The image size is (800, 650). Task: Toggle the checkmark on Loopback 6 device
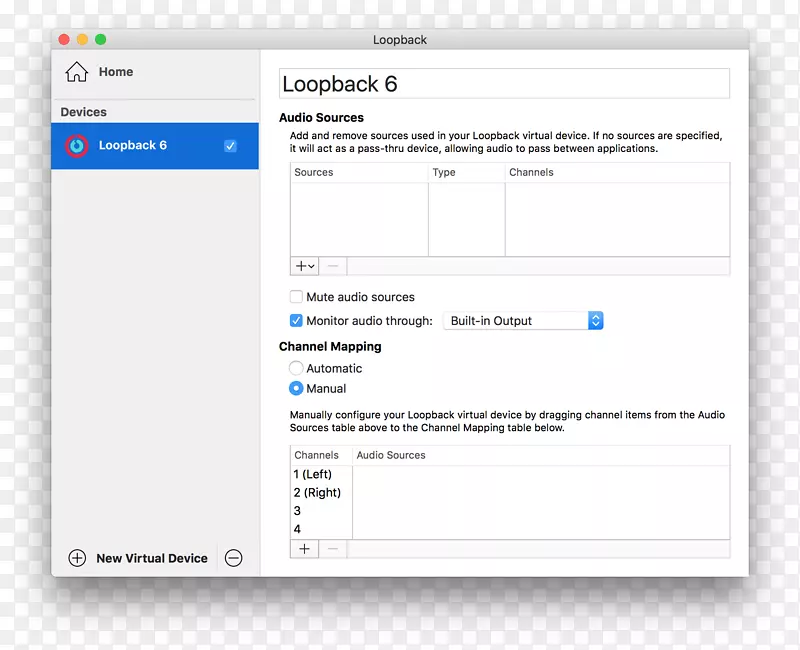coord(230,145)
